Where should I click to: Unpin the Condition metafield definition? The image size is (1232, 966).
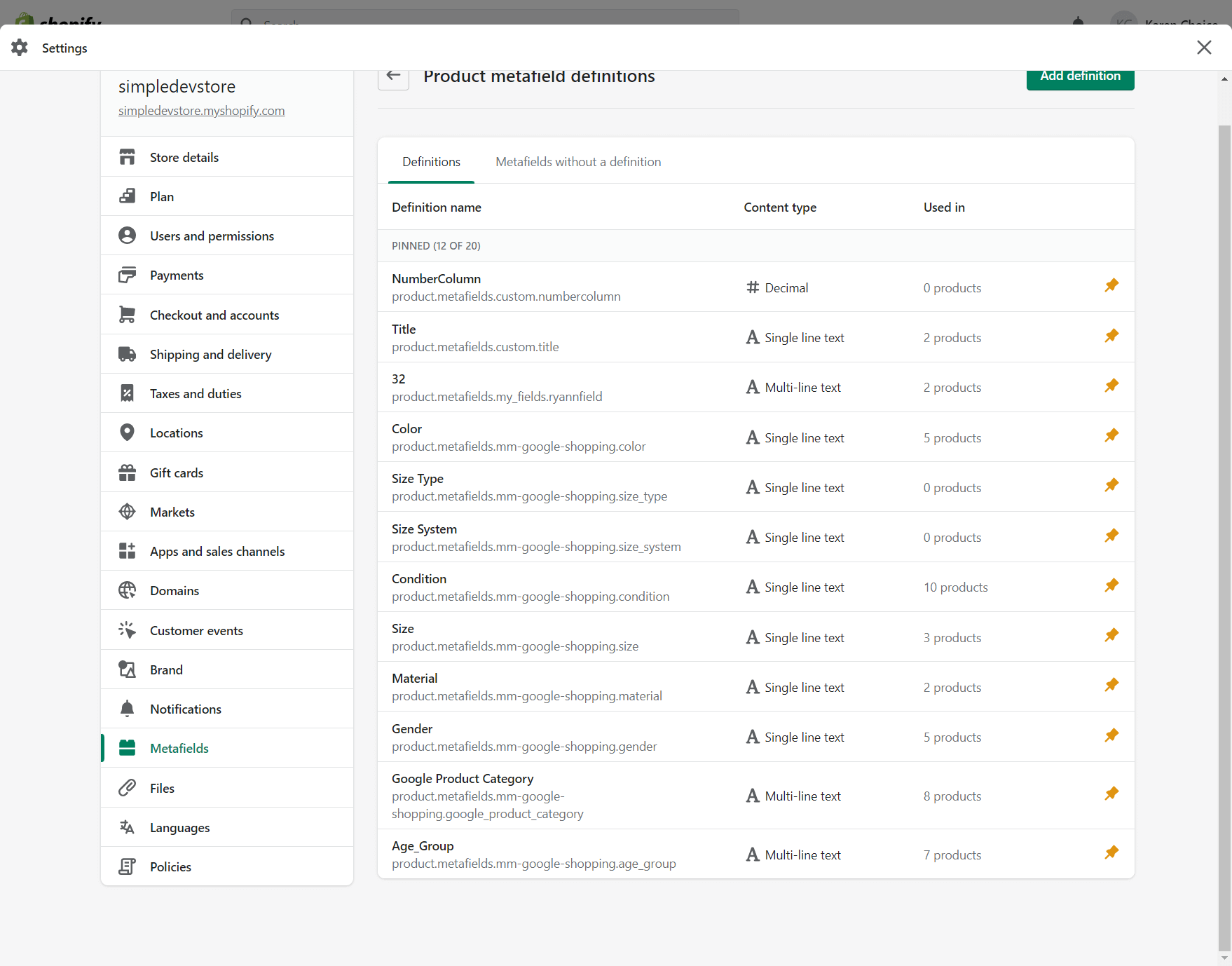1111,585
